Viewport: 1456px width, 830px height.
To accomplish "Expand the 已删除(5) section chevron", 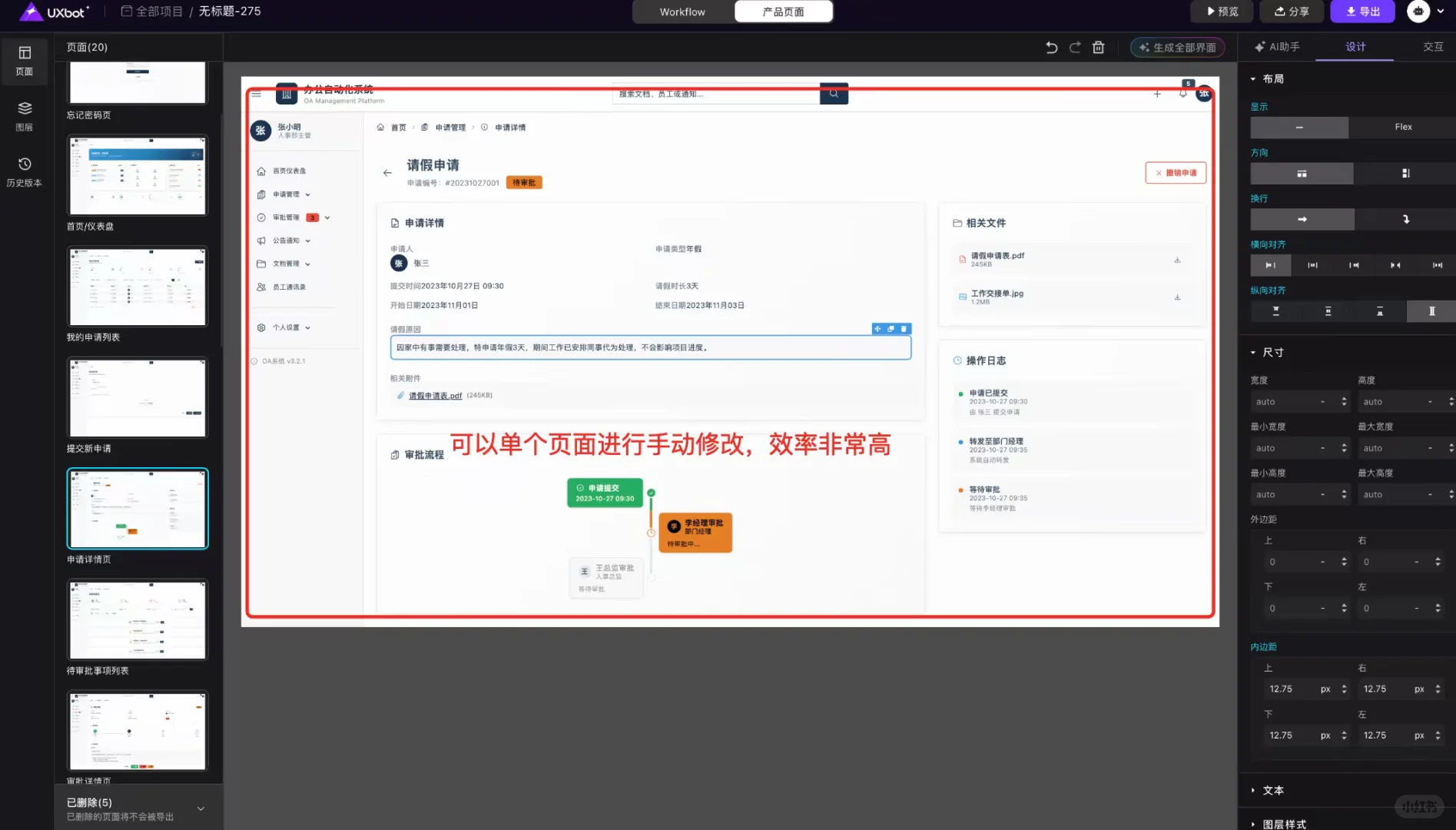I will (x=201, y=808).
